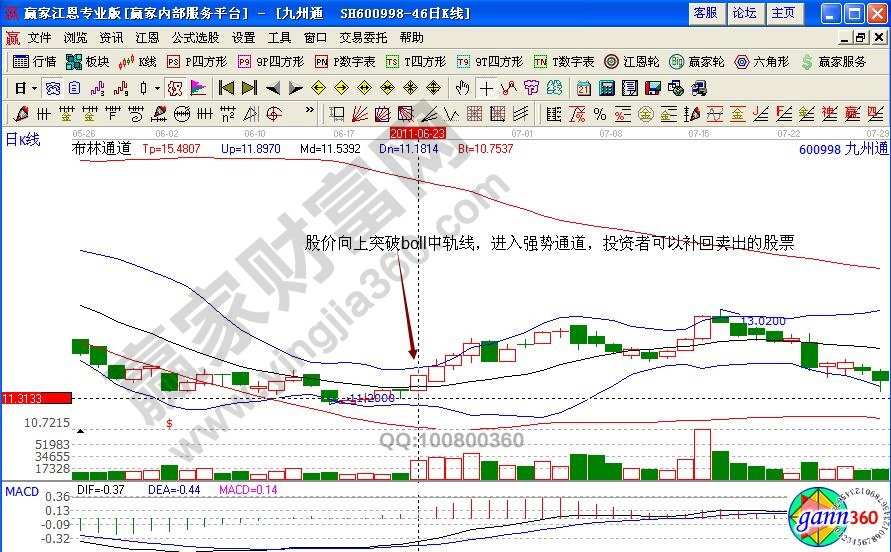Open the 文件 menu
The height and width of the screenshot is (552, 891).
pos(39,38)
